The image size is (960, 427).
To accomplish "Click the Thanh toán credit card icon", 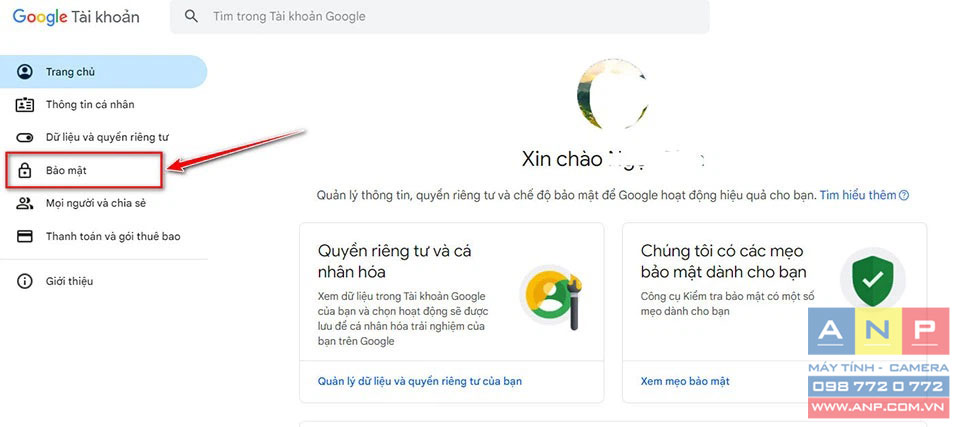I will (x=24, y=236).
